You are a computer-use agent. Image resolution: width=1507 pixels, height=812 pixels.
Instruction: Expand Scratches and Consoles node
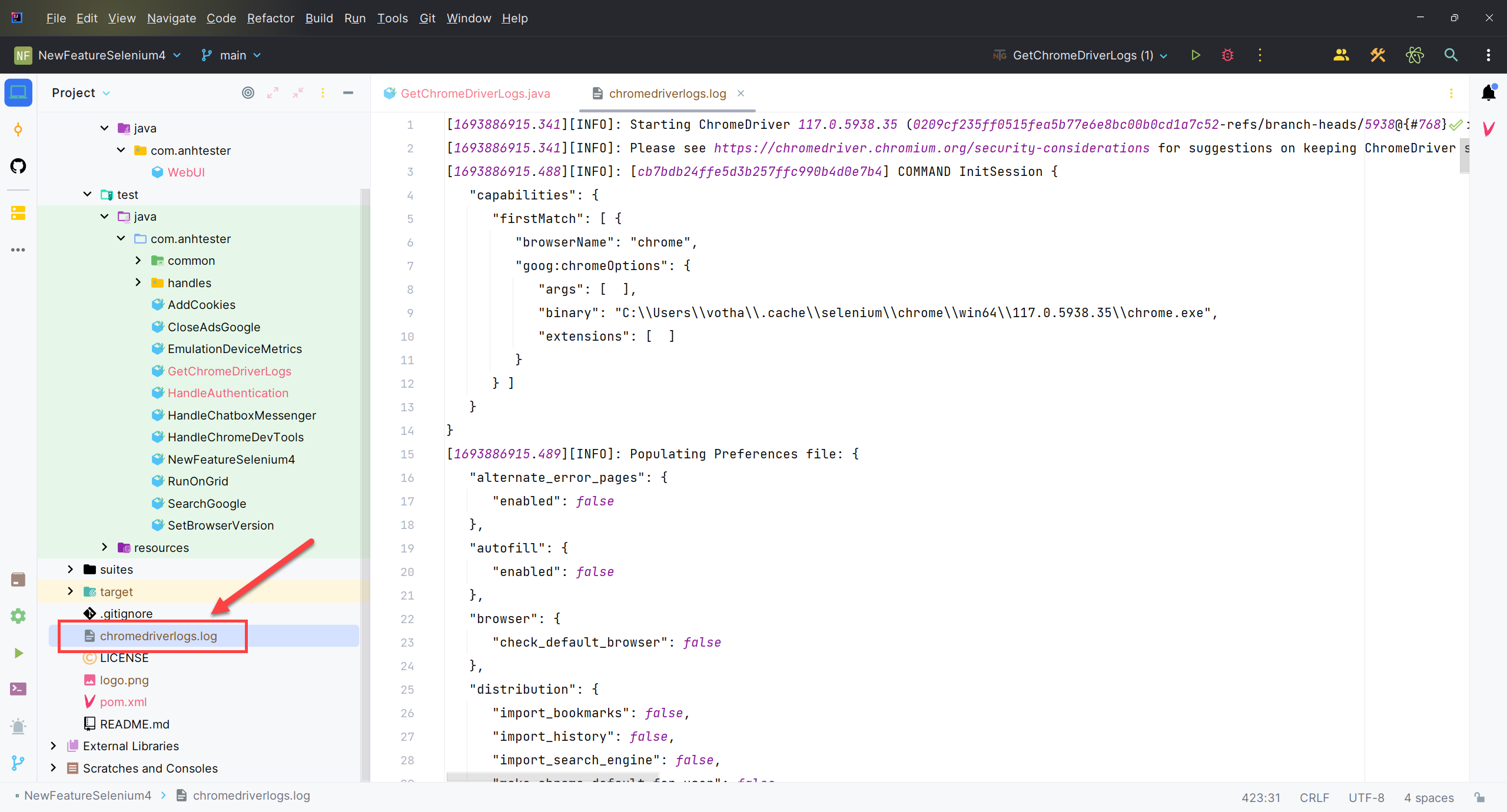pos(54,768)
